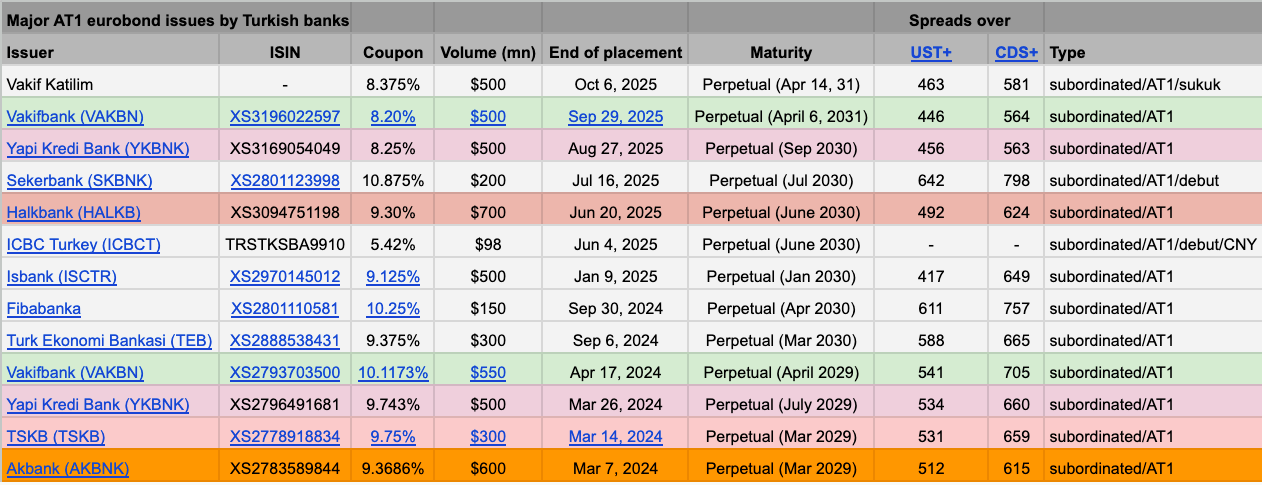
Task: Click the 10.1173% coupon link
Action: 393,373
